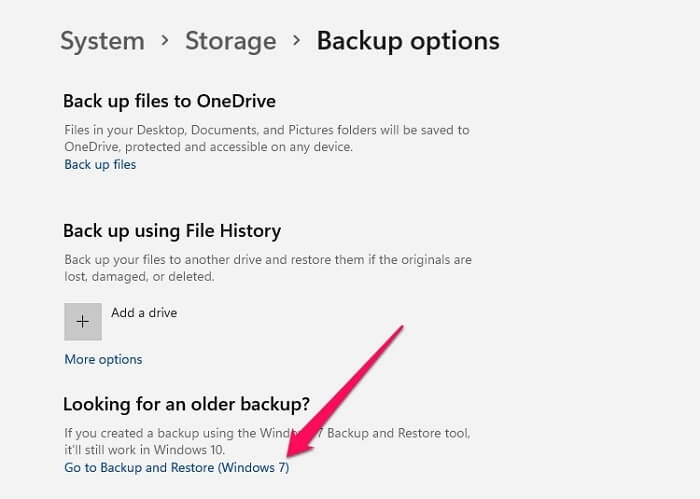
Task: Click the chevron between System and Storage
Action: pos(165,41)
